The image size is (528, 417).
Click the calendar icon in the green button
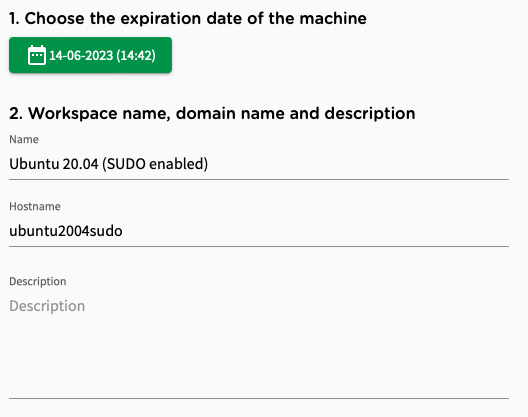click(x=37, y=55)
